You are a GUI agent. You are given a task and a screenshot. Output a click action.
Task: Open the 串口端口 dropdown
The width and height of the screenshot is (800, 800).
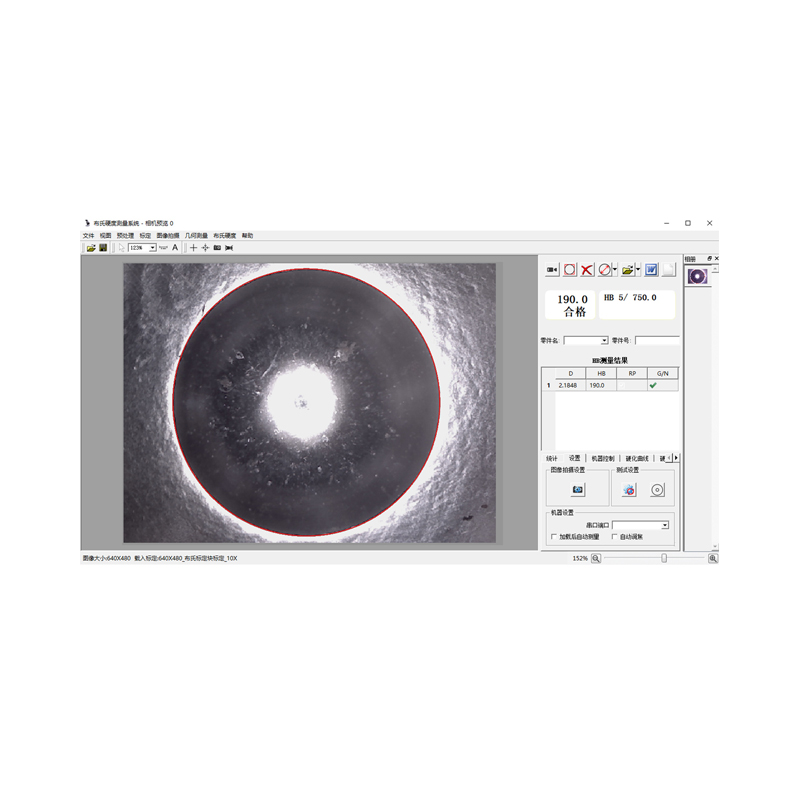665,526
